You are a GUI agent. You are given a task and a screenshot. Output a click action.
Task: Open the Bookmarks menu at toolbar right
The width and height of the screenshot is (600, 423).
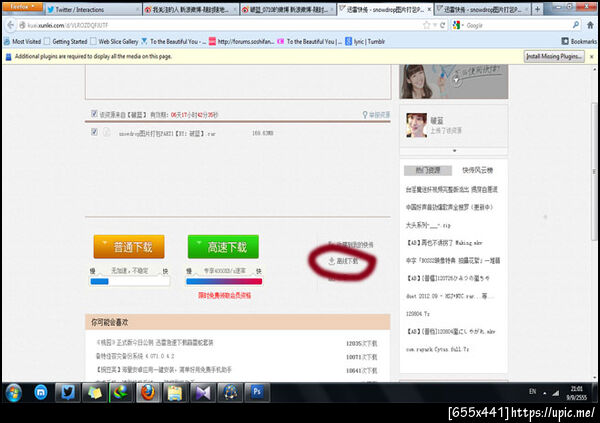click(579, 41)
